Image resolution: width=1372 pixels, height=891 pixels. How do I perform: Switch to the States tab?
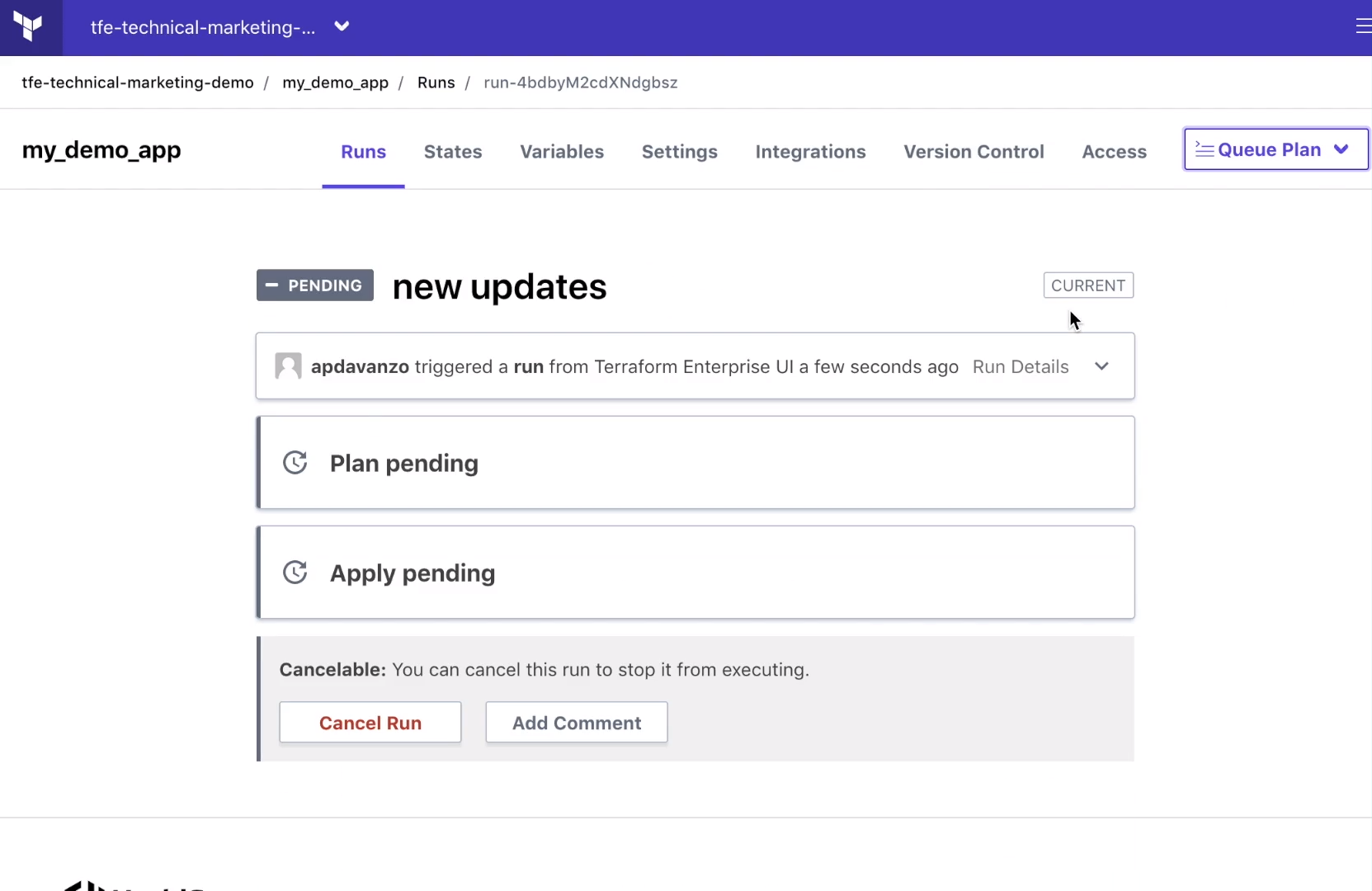pyautogui.click(x=453, y=152)
